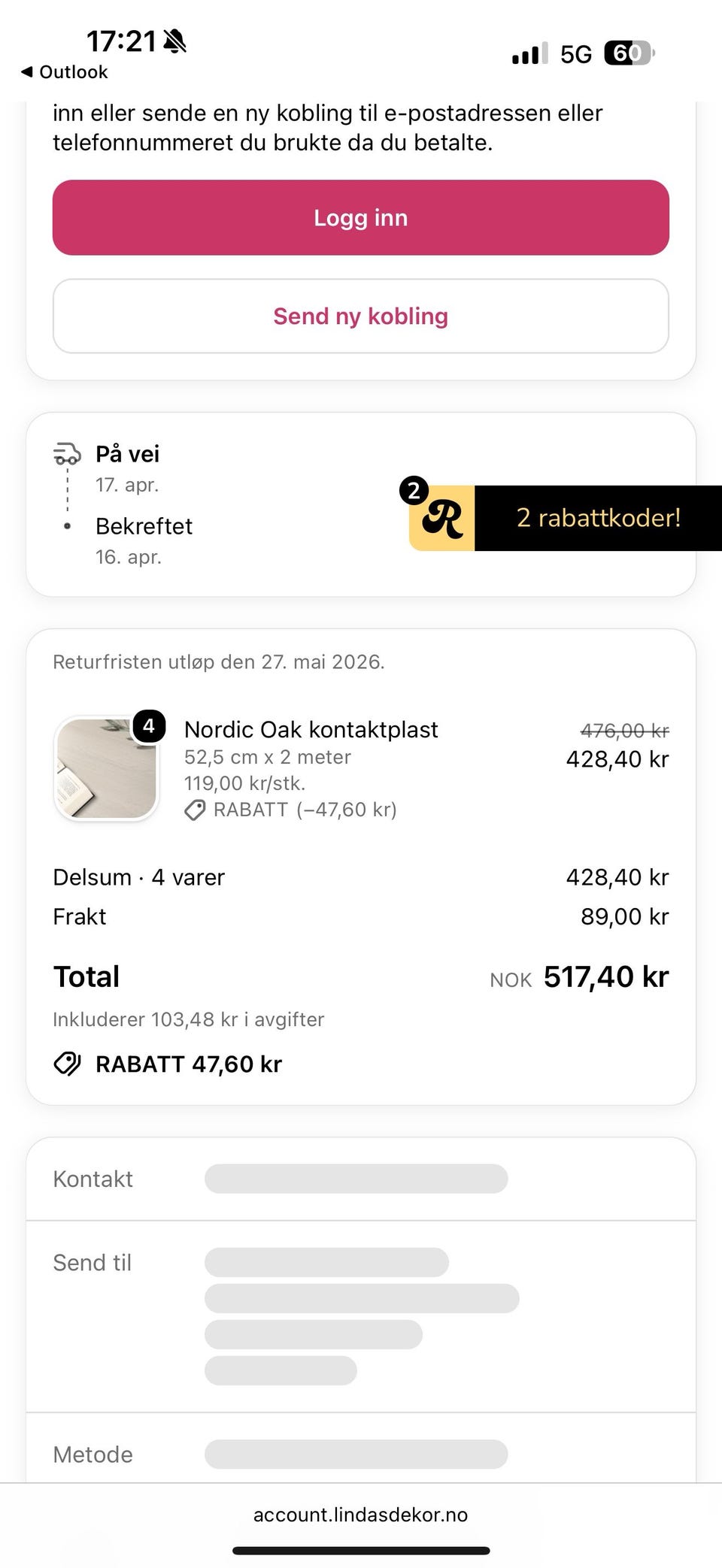
Task: Tap the 2 rabattkoder! banner
Action: pos(599,518)
